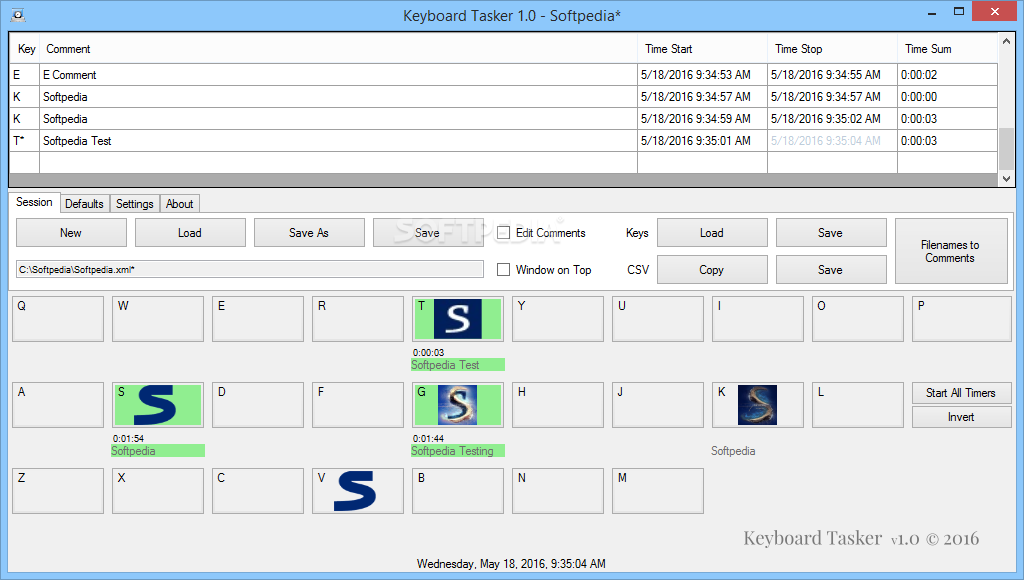Click the Keys Save button
The image size is (1024, 580).
tap(831, 233)
